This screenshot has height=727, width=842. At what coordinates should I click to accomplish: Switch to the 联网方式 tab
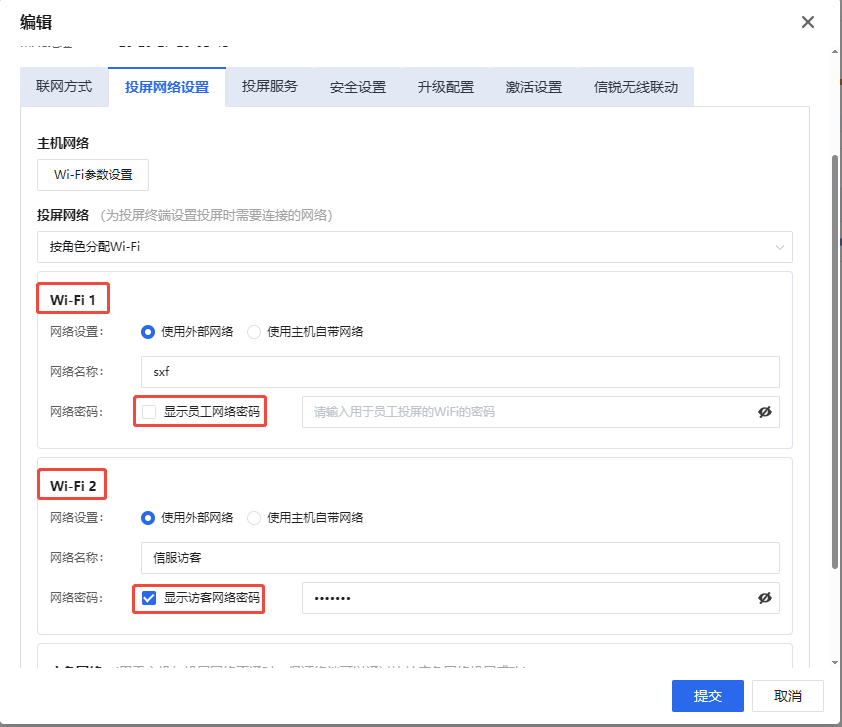coord(64,87)
